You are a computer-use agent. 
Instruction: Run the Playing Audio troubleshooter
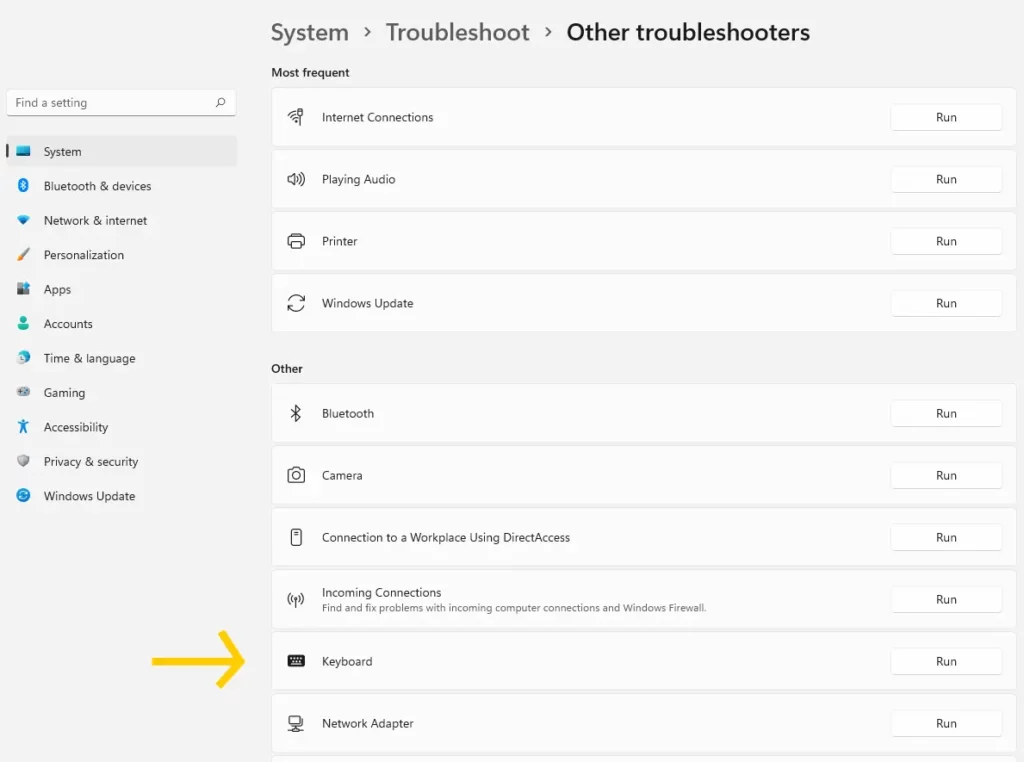tap(946, 180)
